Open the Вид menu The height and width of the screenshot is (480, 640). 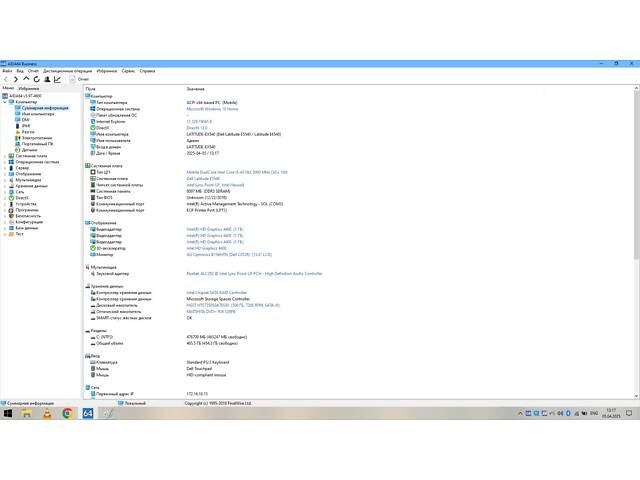tap(20, 71)
